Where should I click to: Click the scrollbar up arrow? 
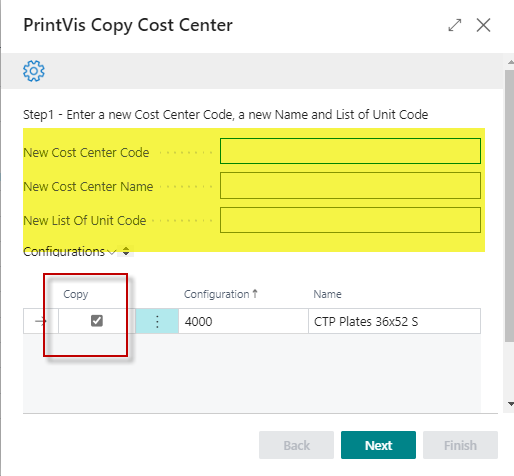click(x=510, y=62)
